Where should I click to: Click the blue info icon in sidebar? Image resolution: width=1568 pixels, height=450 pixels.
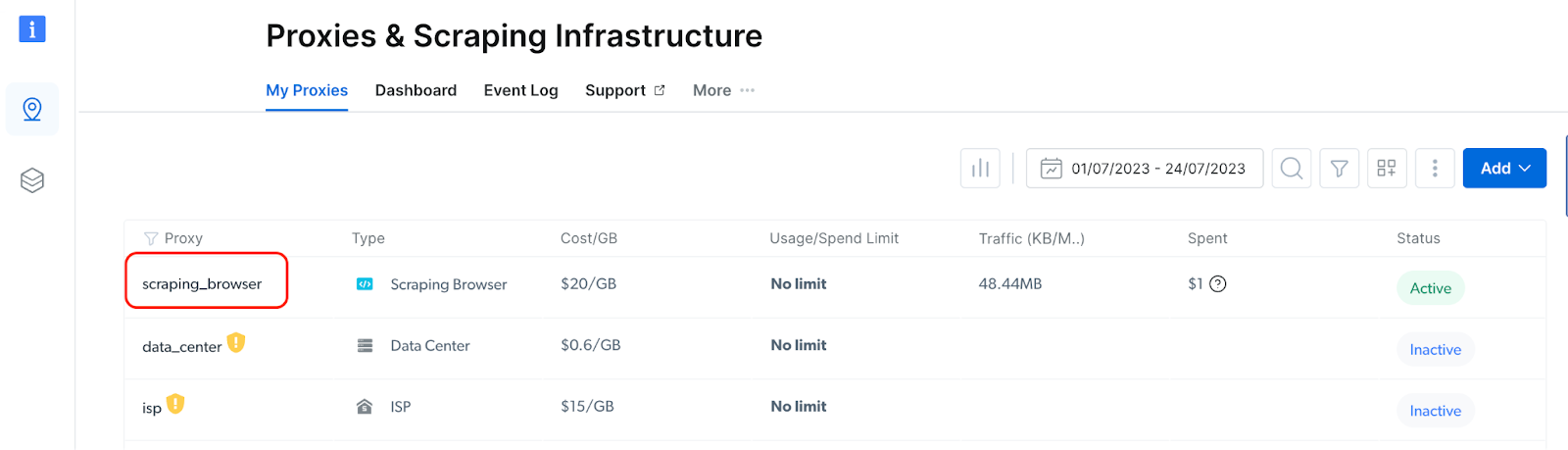coord(32,29)
